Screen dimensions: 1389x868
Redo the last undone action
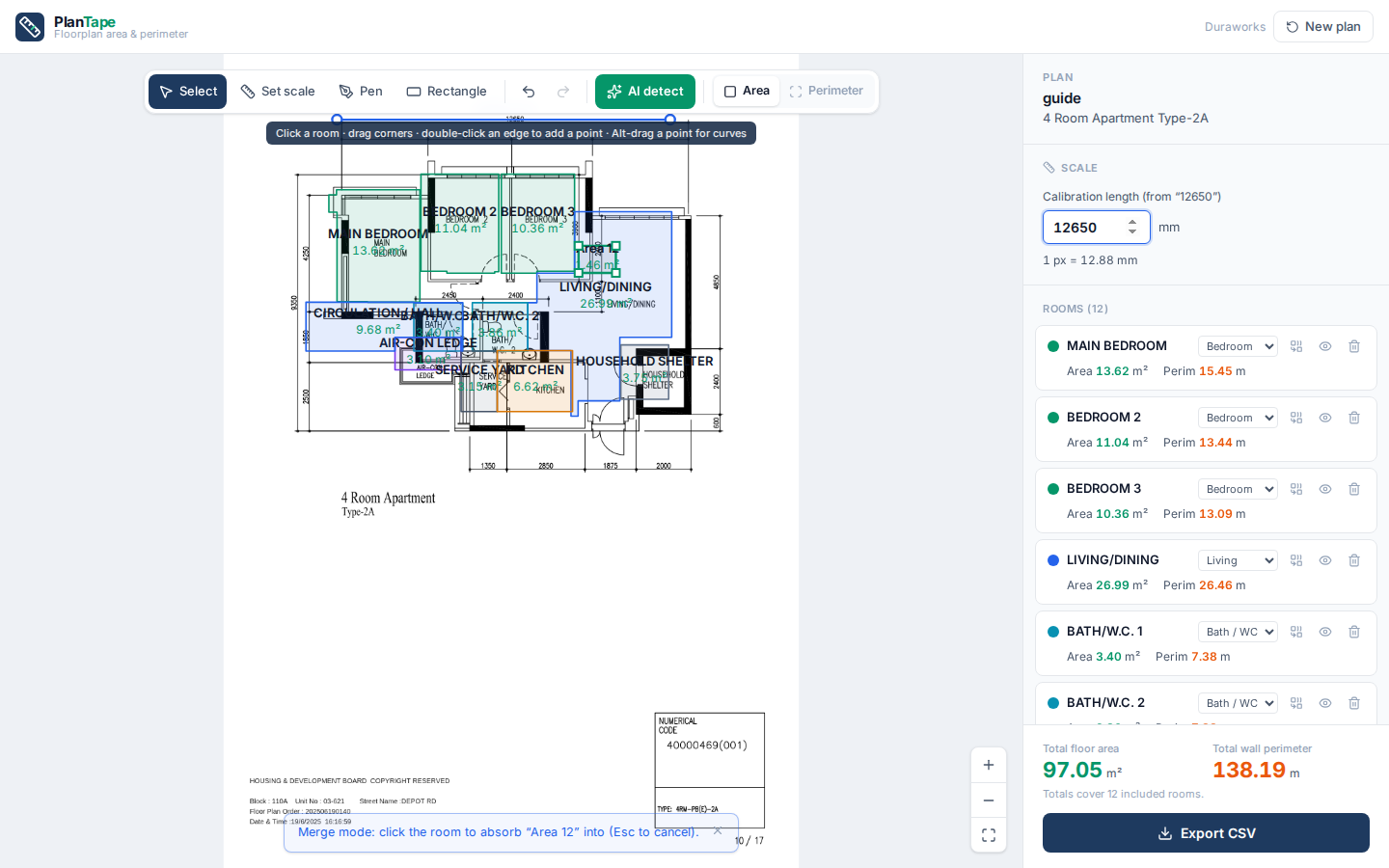[x=563, y=92]
